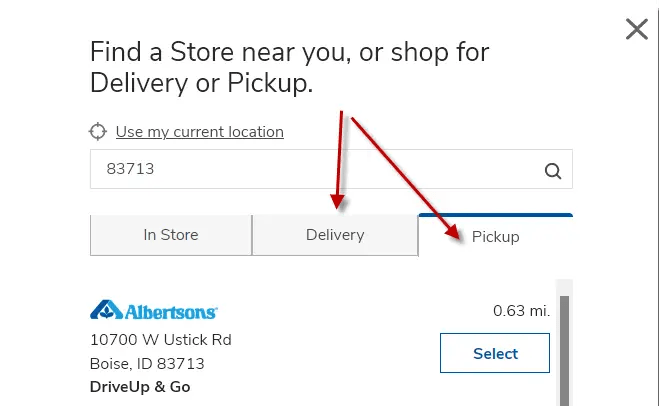Click the red arrowhead pointing at Pickup
The image size is (659, 406).
453,232
